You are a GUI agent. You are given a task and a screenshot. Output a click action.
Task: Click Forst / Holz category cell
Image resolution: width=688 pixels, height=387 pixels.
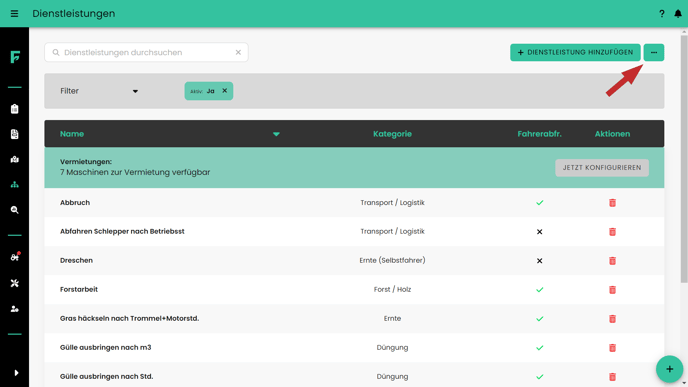[392, 289]
